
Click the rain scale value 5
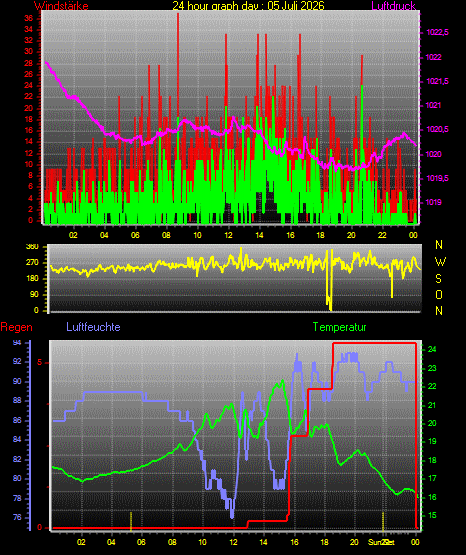point(40,362)
